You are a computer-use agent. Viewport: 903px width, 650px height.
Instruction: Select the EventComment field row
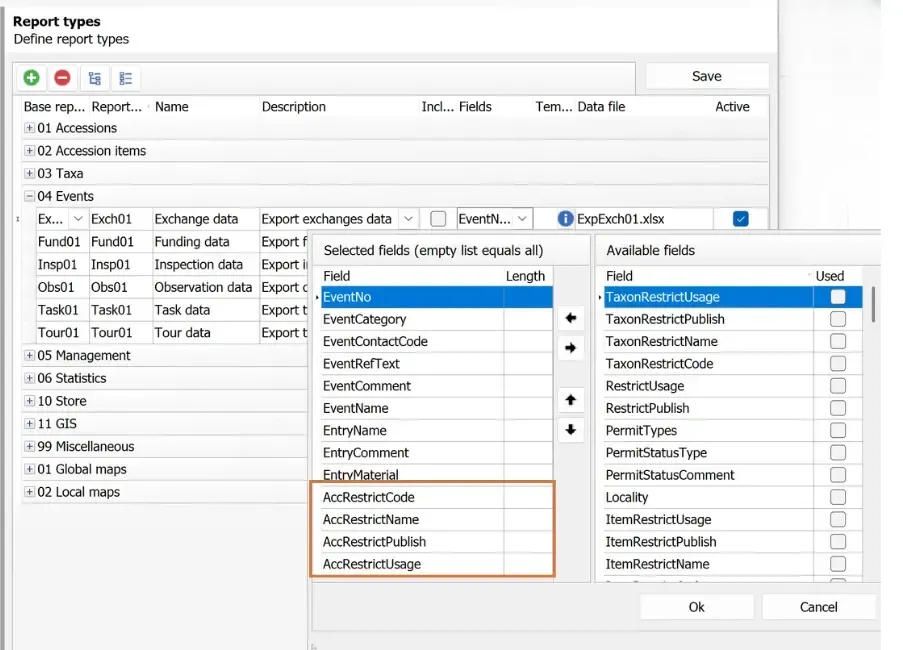[437, 386]
